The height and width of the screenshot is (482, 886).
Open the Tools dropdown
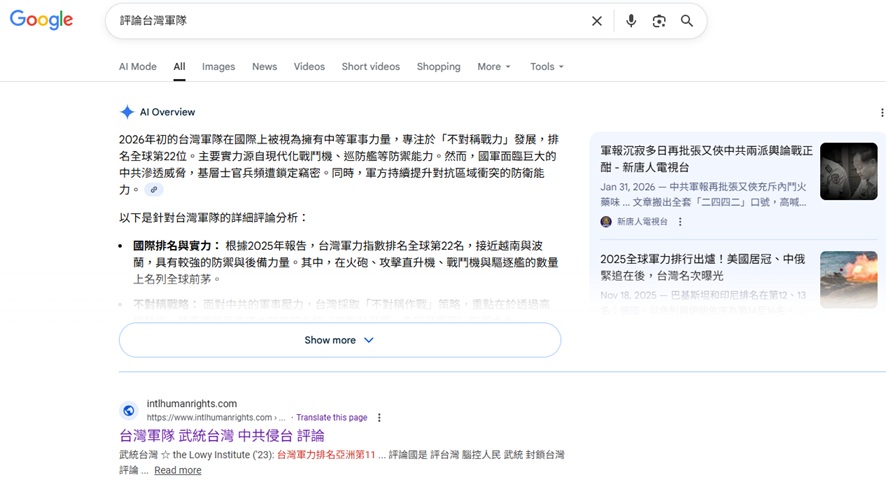(x=546, y=67)
